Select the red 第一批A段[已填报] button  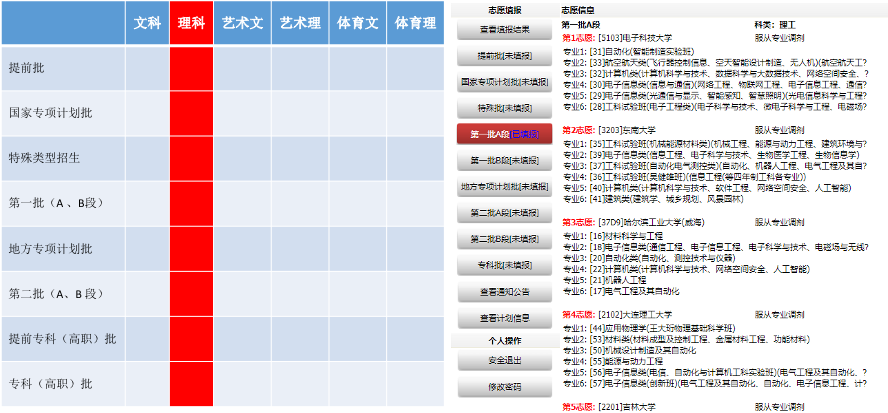pos(505,134)
